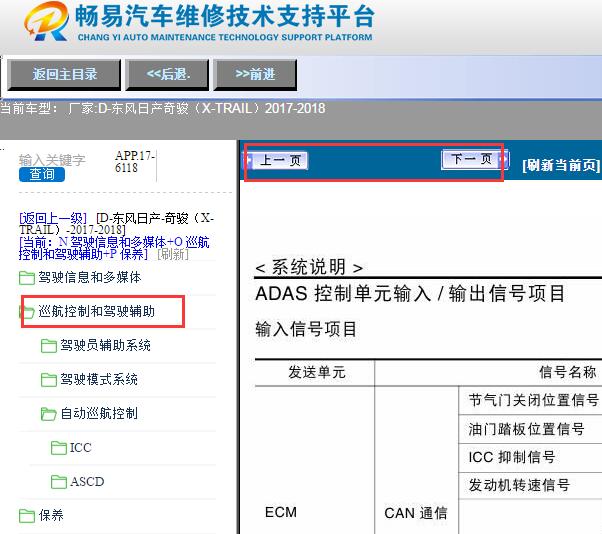Open the 驾驶员辅助系统 folder
The width and height of the screenshot is (602, 534).
(105, 345)
